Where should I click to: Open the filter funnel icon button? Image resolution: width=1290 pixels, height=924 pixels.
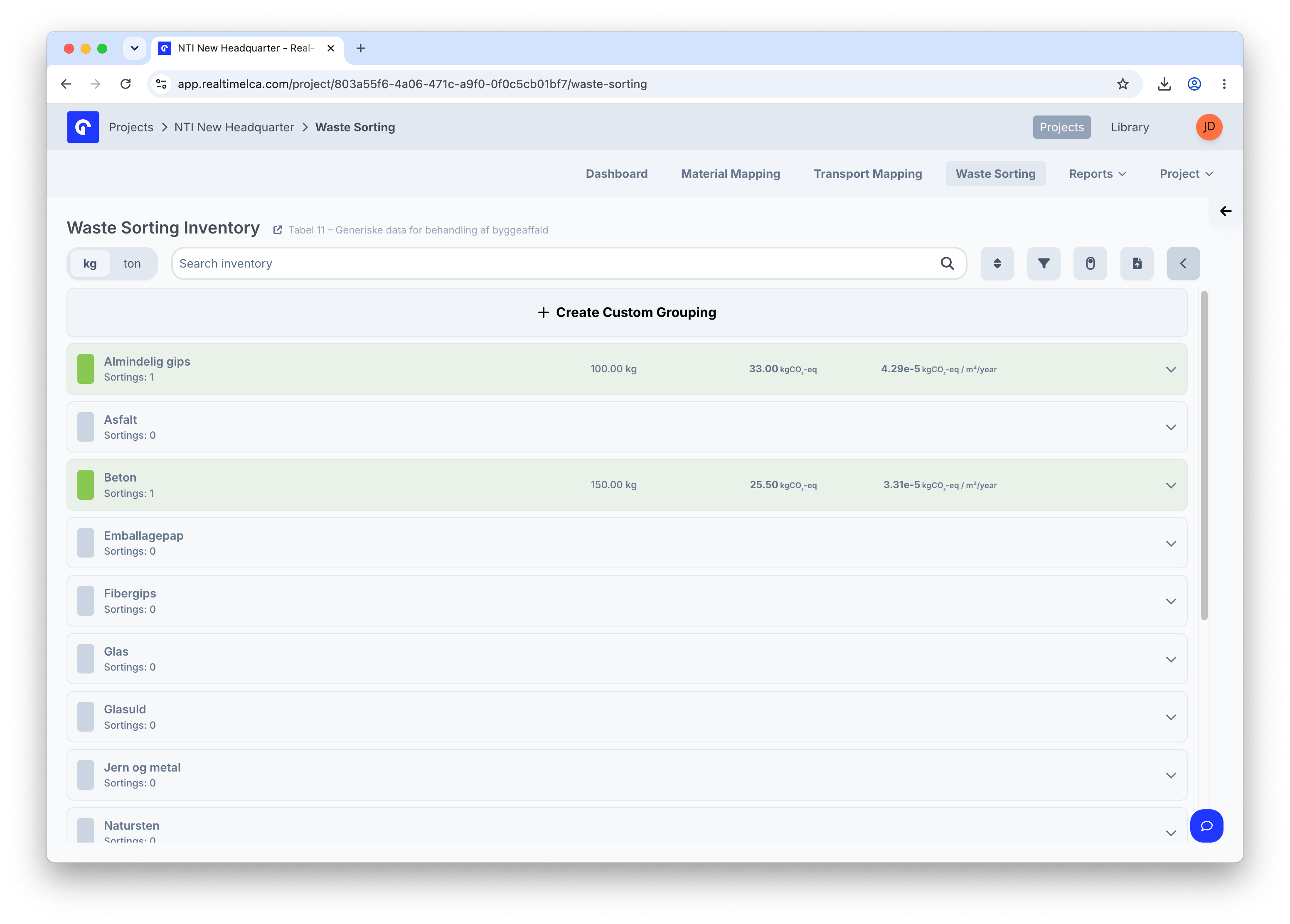coord(1043,263)
